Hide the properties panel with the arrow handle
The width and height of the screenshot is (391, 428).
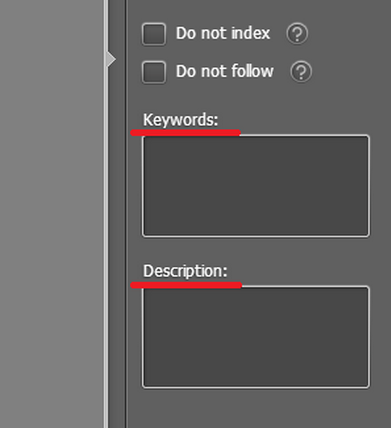tap(111, 59)
